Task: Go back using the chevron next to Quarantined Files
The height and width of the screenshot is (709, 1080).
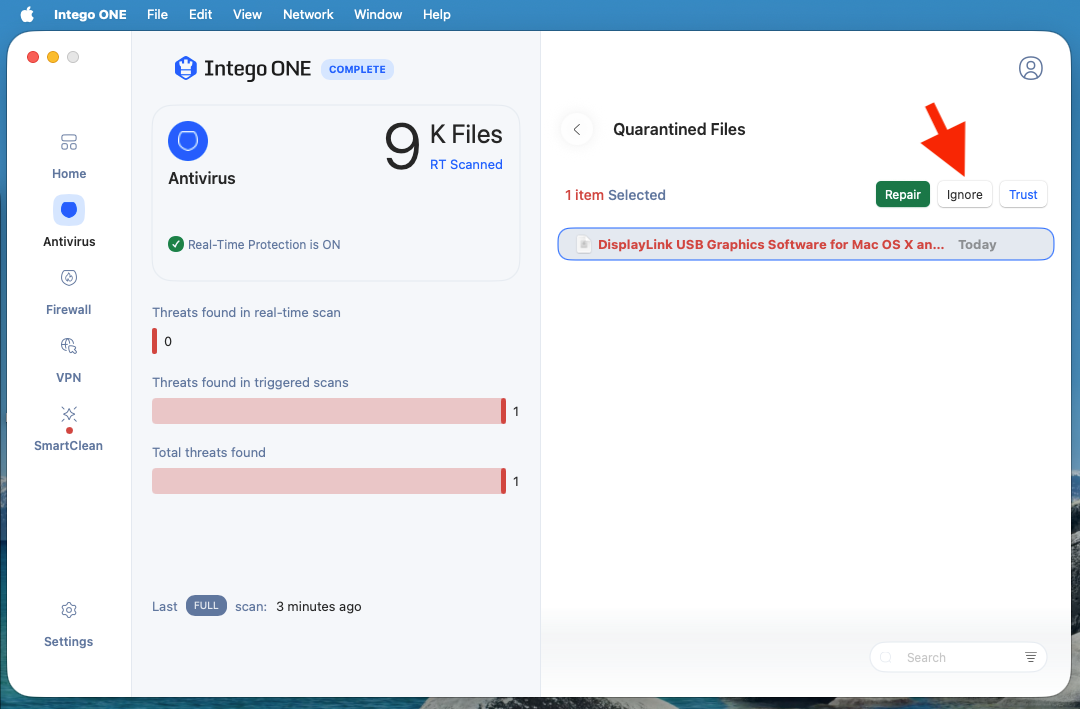Action: coord(577,130)
